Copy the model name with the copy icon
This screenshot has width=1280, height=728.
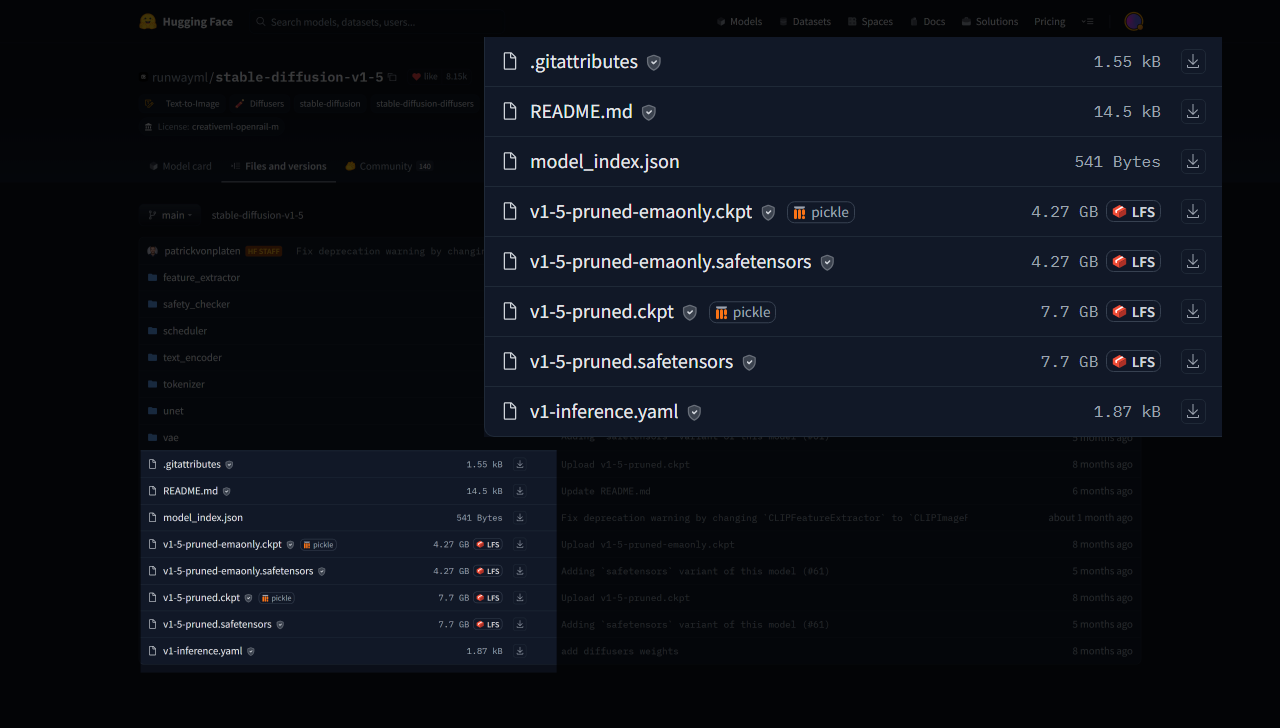tap(392, 77)
